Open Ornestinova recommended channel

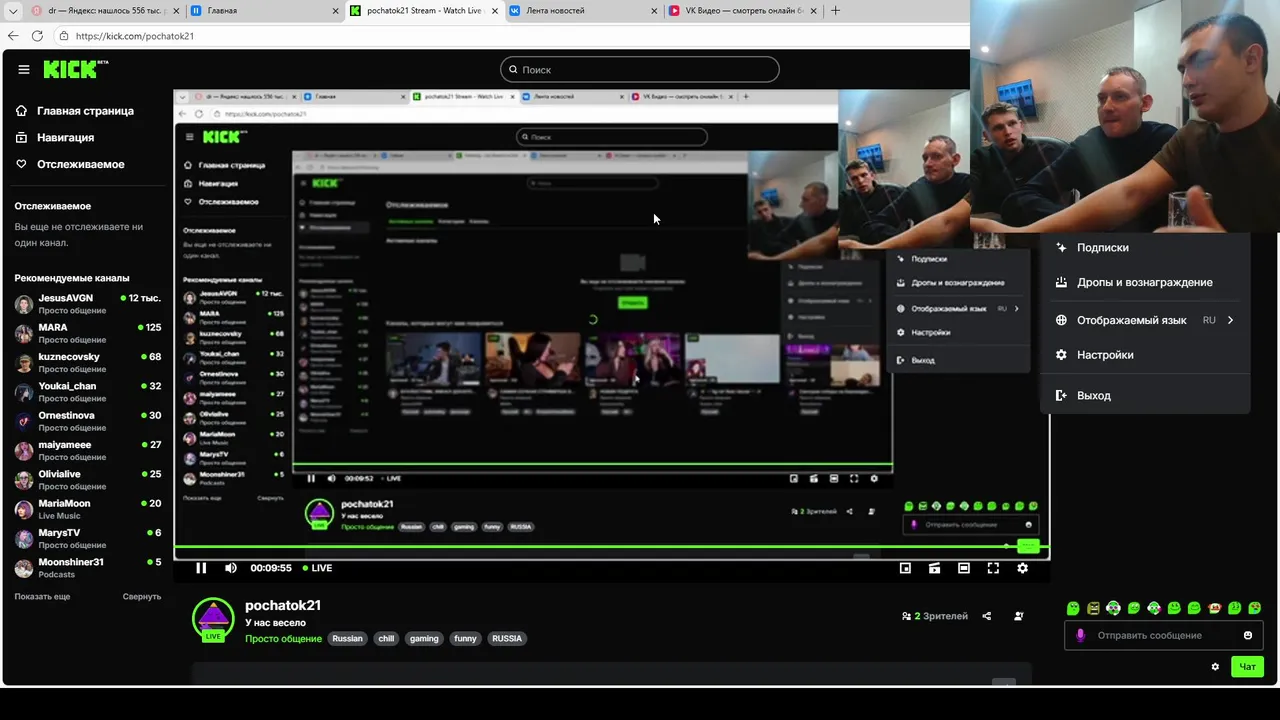[87, 421]
